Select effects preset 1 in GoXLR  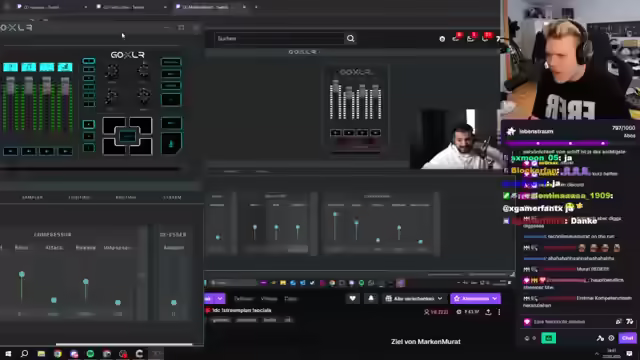pos(89,61)
